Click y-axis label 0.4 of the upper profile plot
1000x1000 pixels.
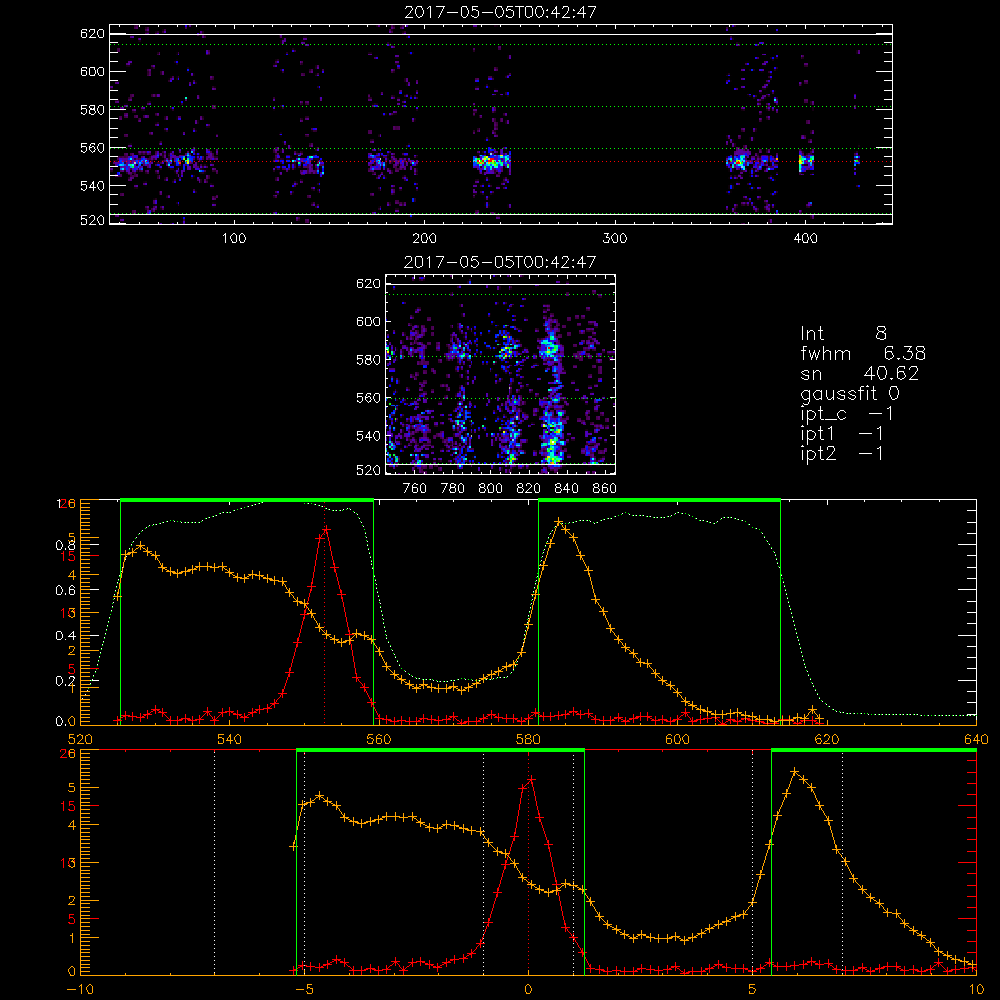click(x=65, y=636)
